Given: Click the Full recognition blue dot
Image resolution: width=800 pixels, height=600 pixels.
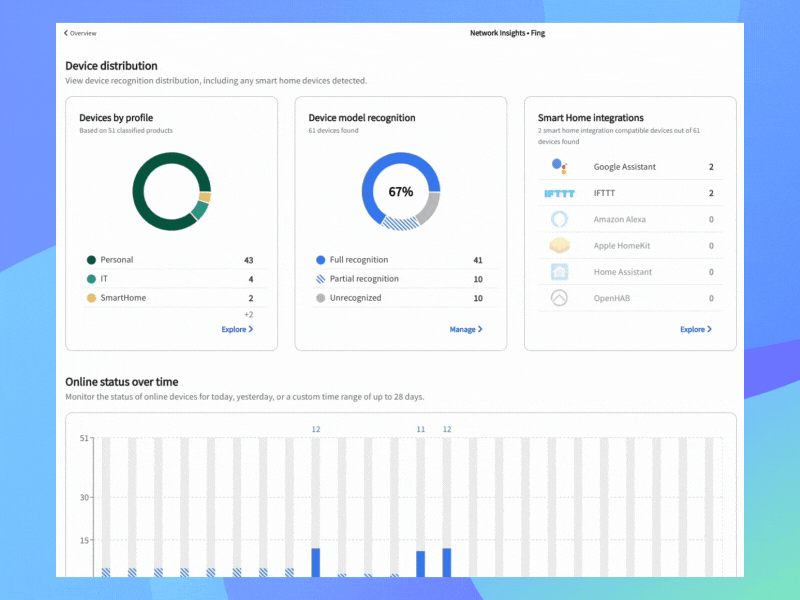Looking at the screenshot, I should pyautogui.click(x=320, y=260).
